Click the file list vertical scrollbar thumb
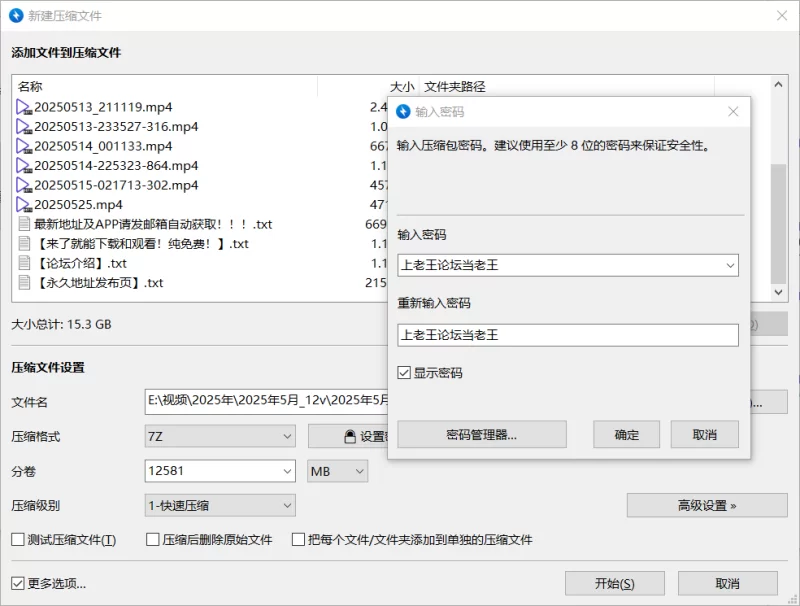Image resolution: width=800 pixels, height=606 pixels. tap(778, 223)
